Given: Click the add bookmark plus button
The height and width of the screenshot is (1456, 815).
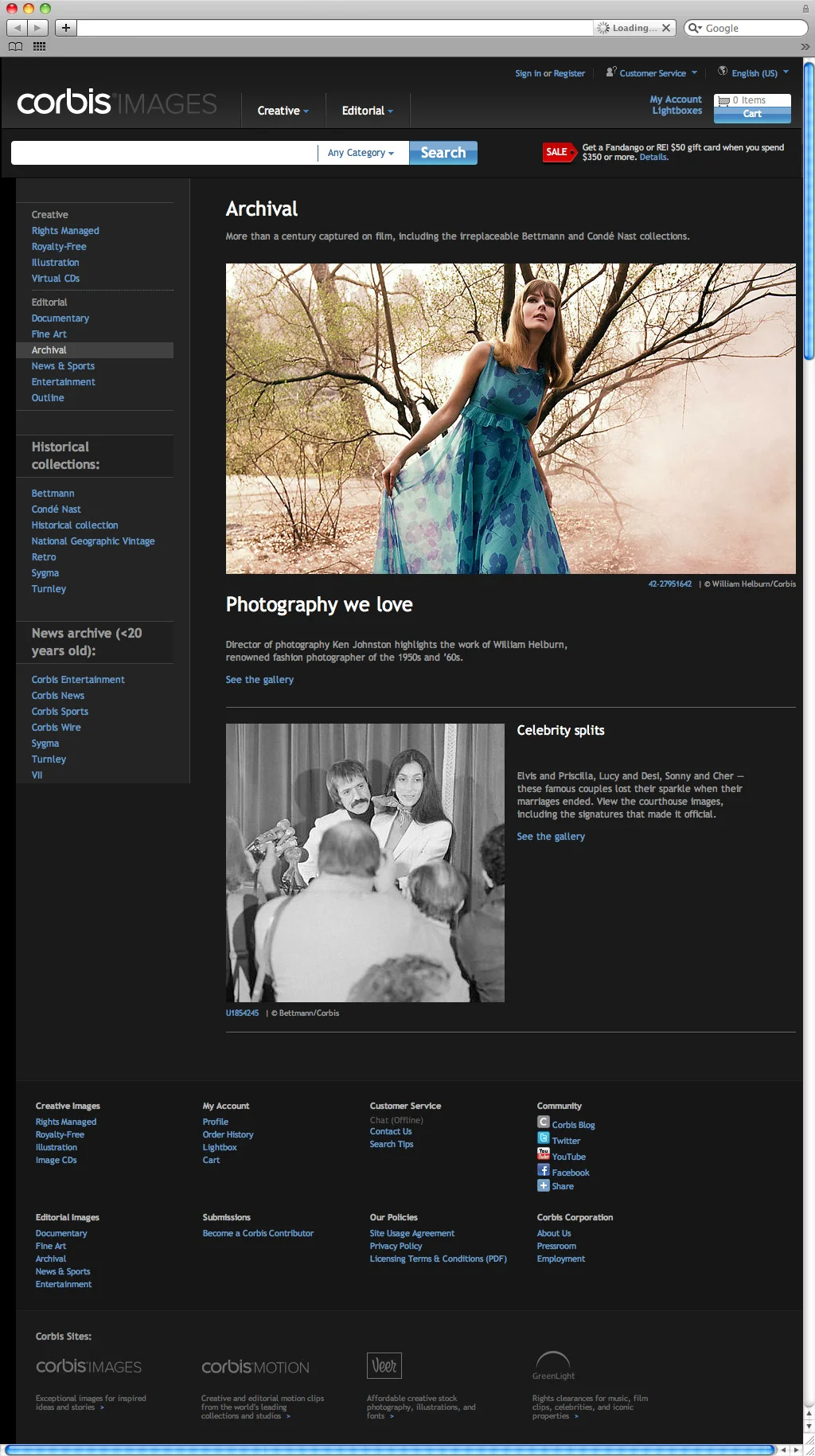Looking at the screenshot, I should point(66,28).
